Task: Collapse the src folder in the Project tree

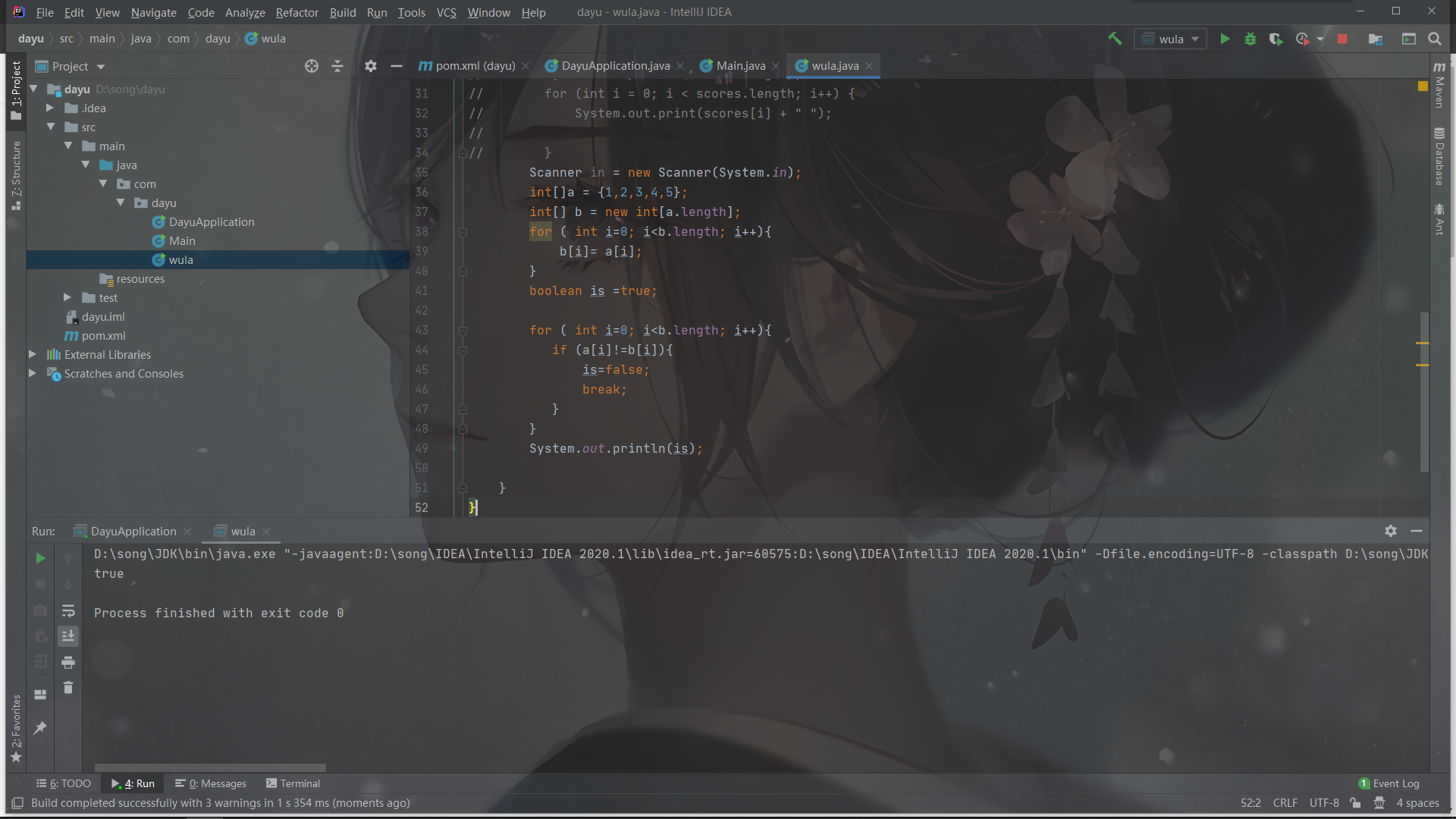Action: 51,127
